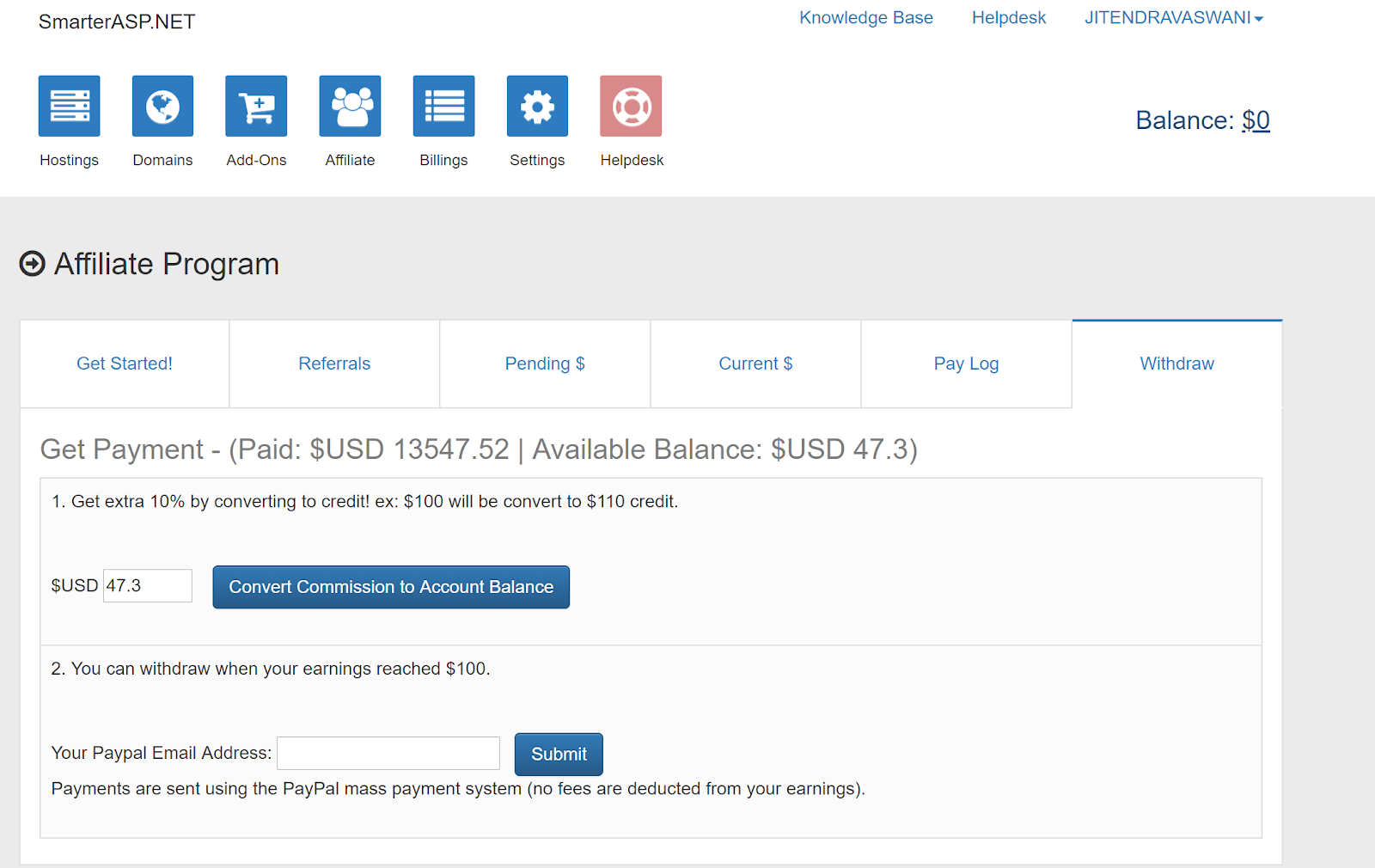1375x868 pixels.
Task: Open the Affiliate people icon
Action: click(350, 106)
